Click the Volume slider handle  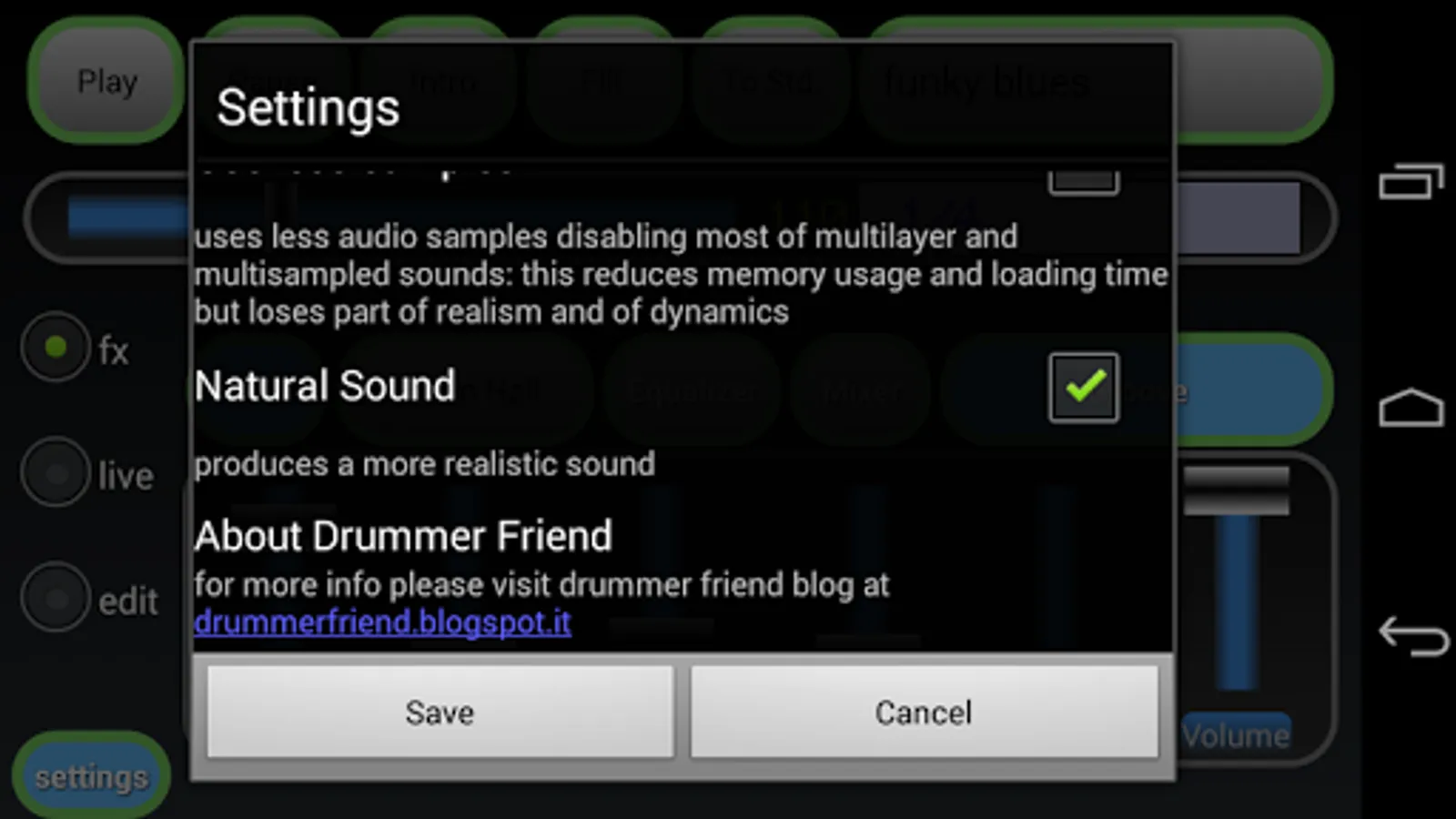click(x=1236, y=490)
